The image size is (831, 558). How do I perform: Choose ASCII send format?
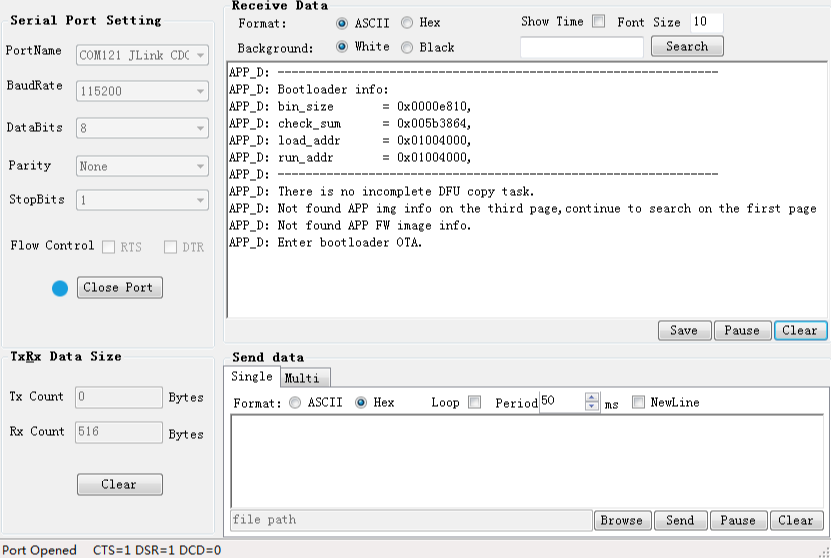tap(295, 403)
